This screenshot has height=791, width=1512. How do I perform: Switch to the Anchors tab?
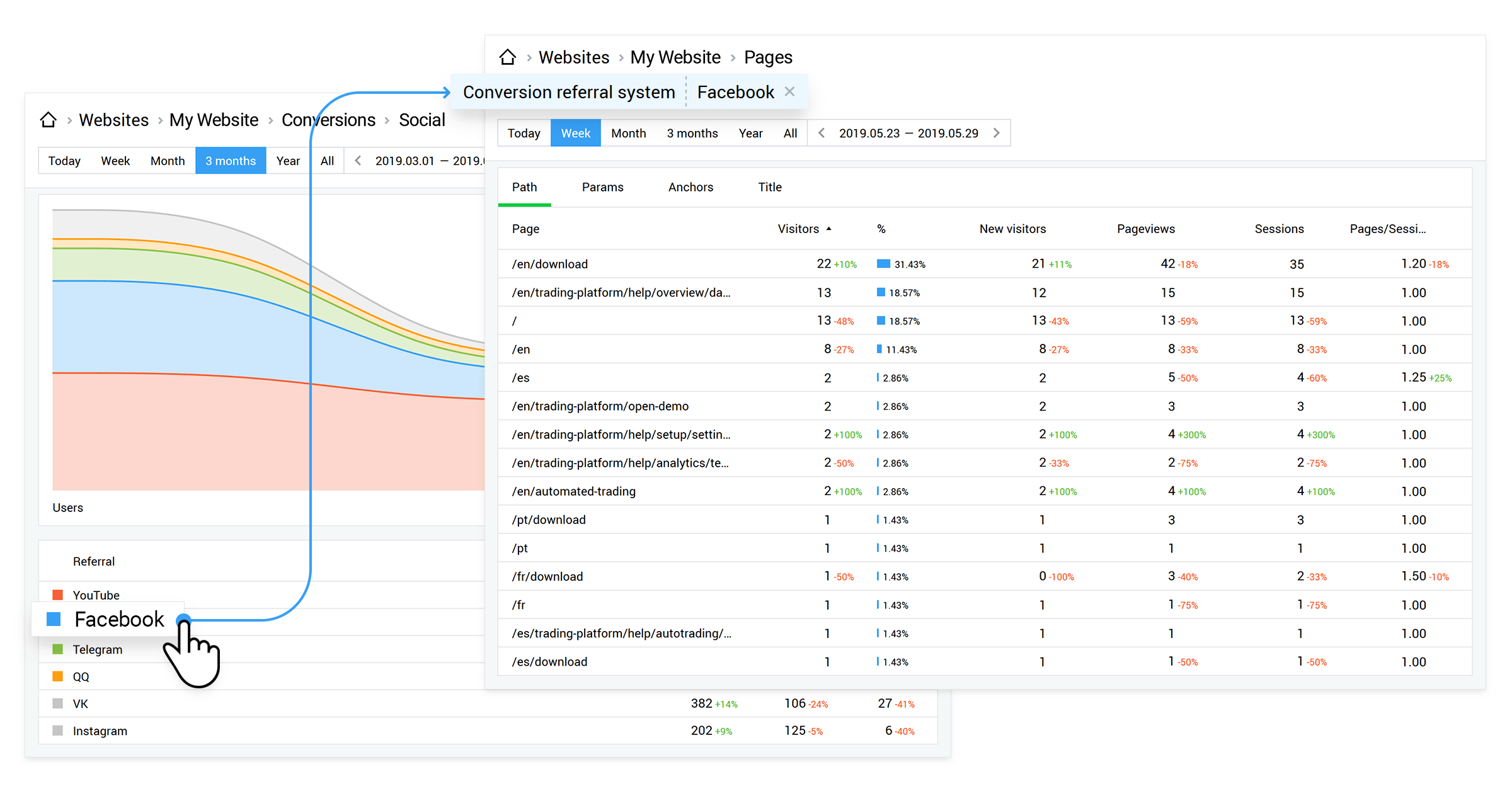click(x=691, y=187)
